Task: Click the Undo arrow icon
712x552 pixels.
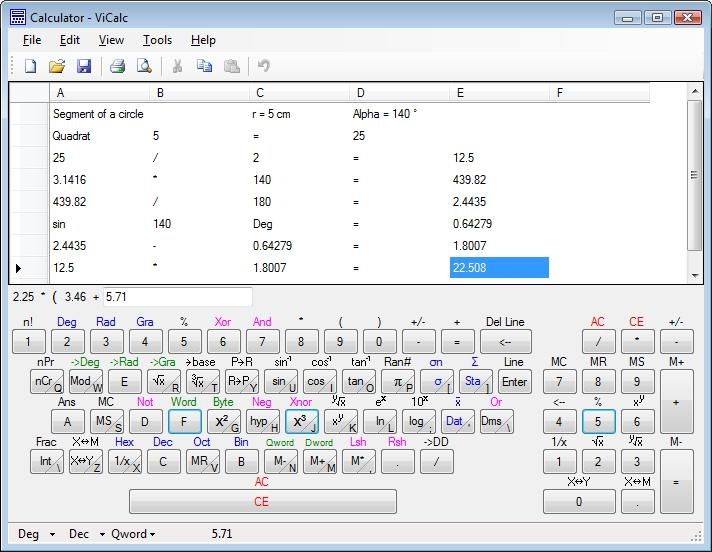Action: tap(264, 66)
